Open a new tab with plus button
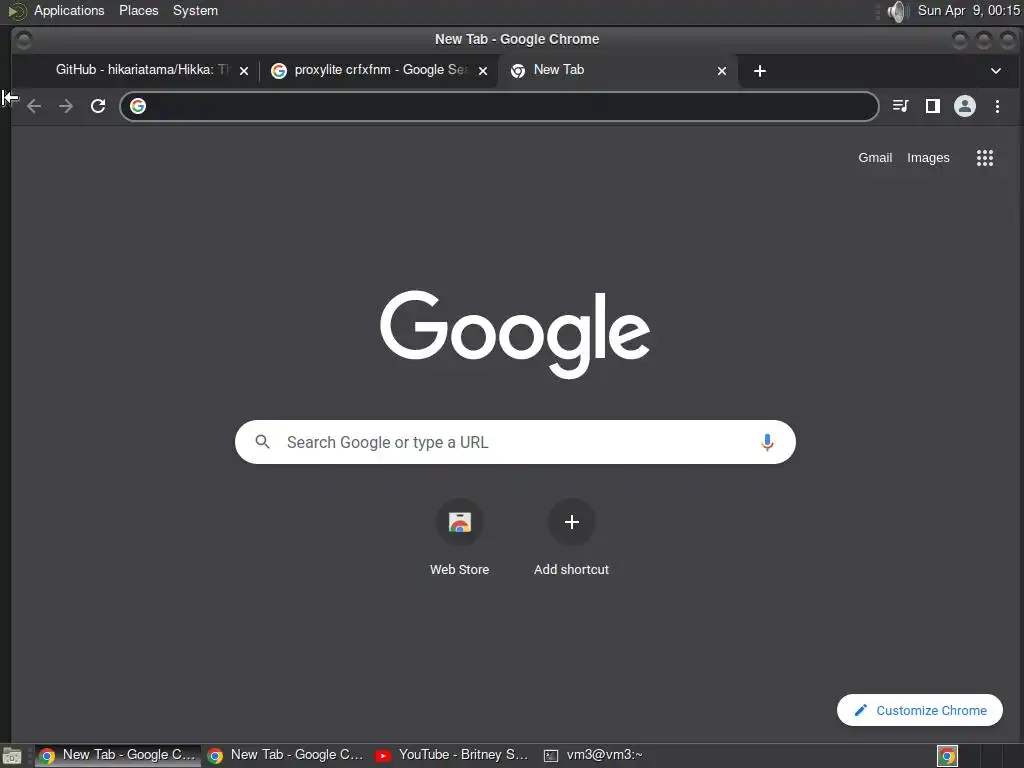This screenshot has width=1024, height=768. [x=760, y=71]
